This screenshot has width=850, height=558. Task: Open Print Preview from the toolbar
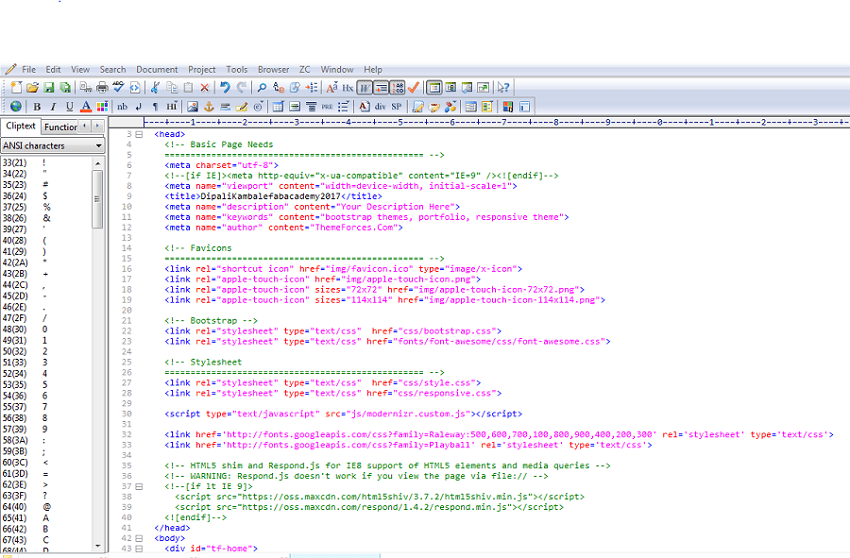(86, 87)
